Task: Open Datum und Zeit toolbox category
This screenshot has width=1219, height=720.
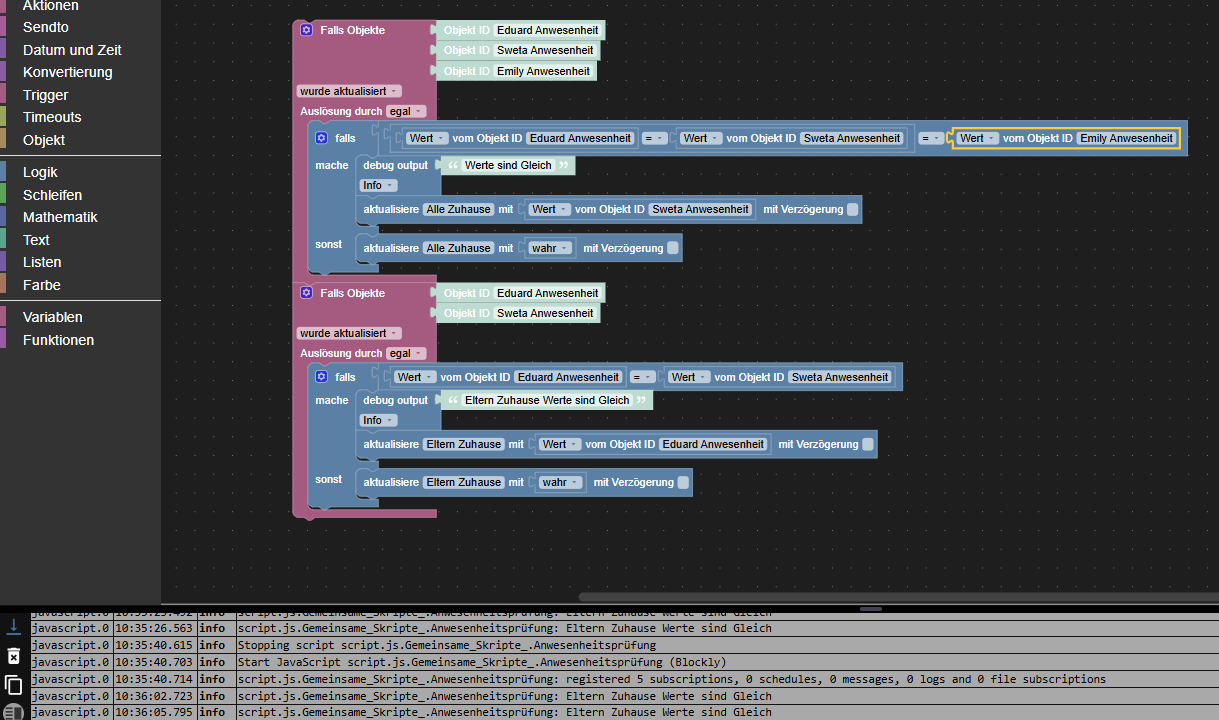Action: point(72,50)
